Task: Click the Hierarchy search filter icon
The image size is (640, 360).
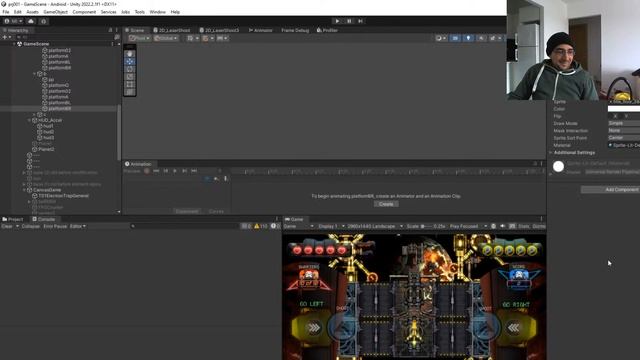Action: click(117, 37)
